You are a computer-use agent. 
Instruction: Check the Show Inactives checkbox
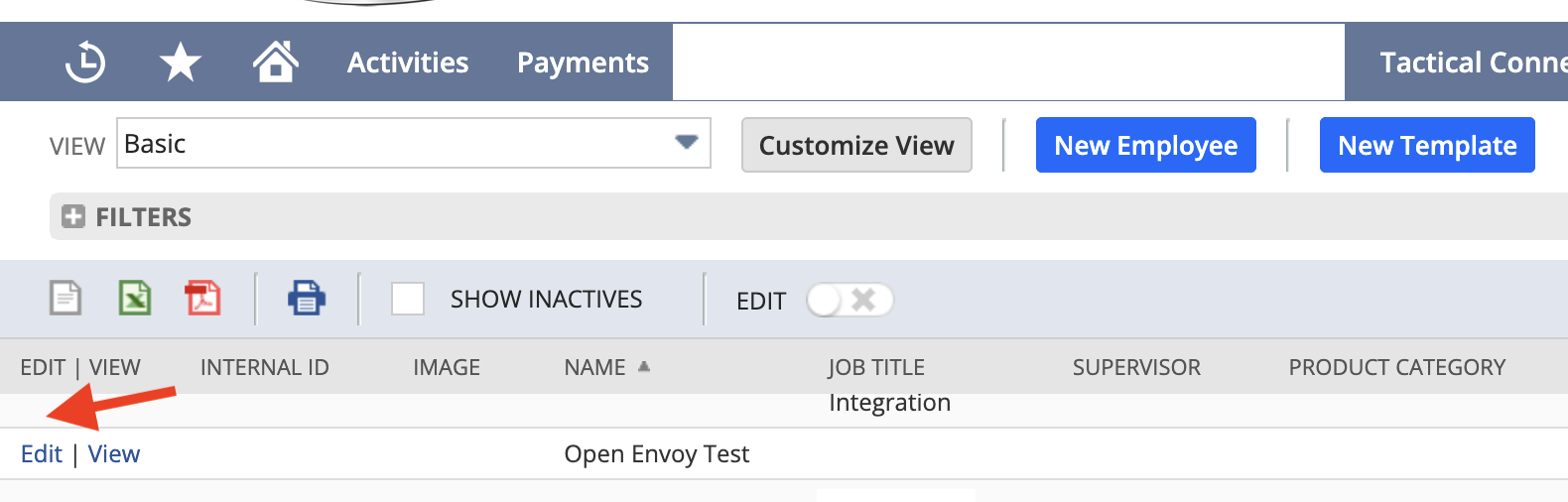click(x=408, y=299)
